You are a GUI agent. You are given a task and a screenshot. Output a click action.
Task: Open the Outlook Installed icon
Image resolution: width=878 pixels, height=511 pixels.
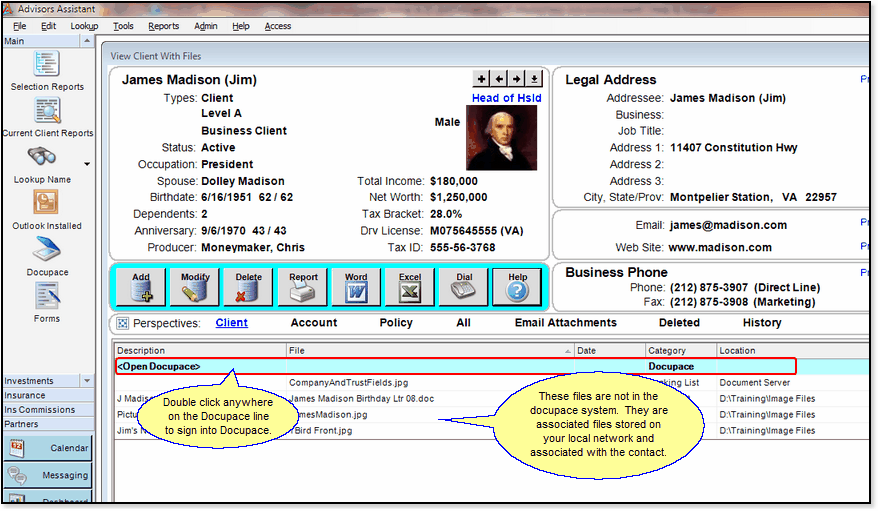pos(46,203)
